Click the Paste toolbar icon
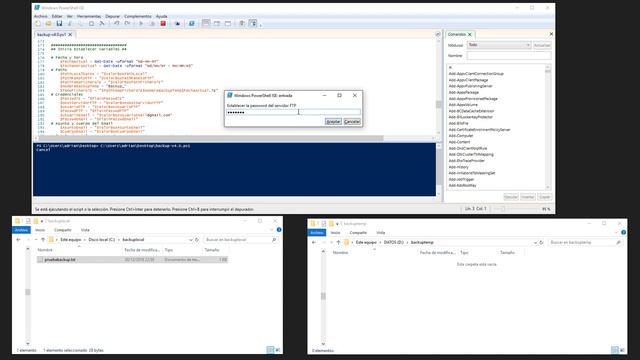 (x=91, y=24)
